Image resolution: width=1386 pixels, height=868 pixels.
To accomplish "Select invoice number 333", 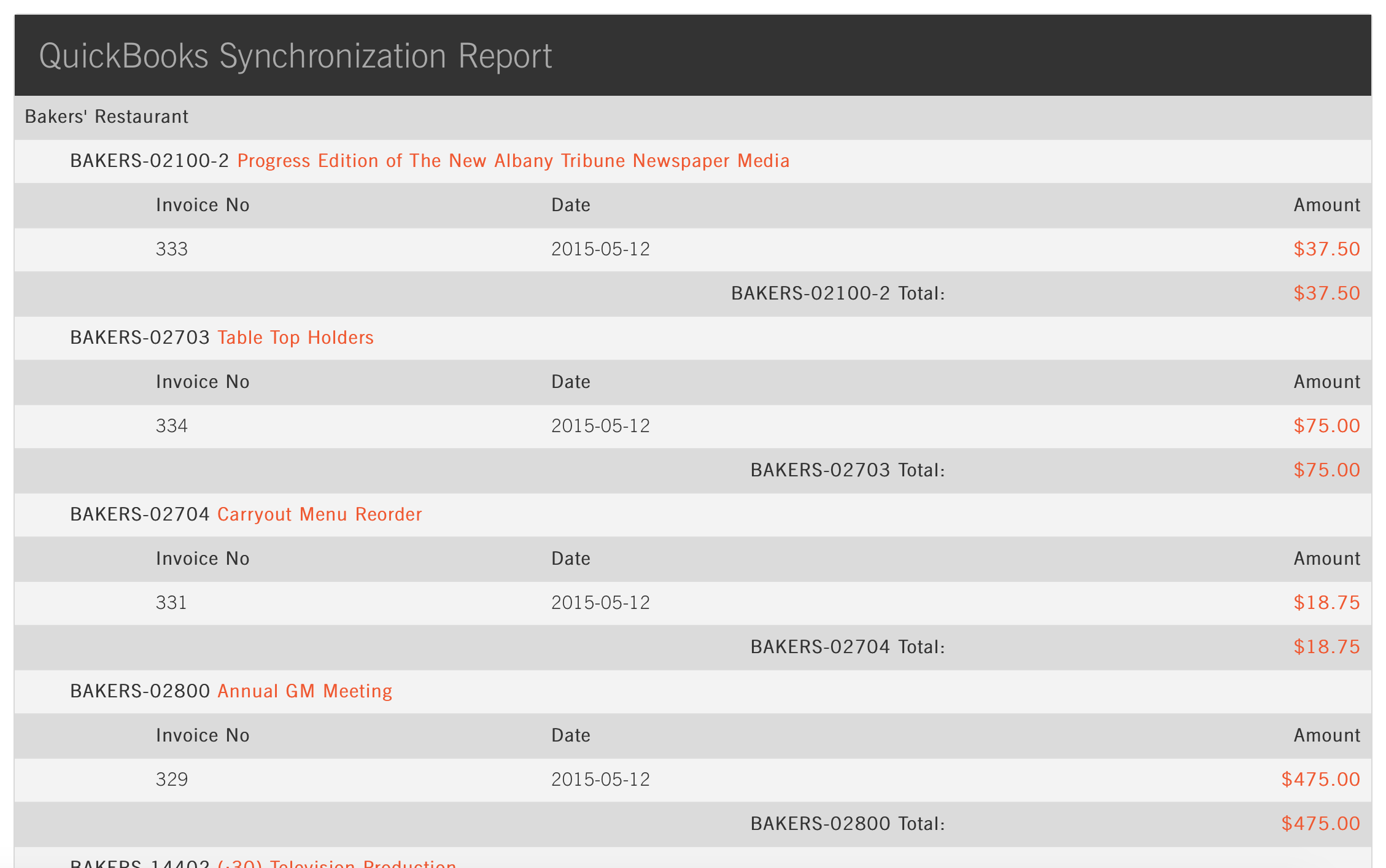I will 172,249.
